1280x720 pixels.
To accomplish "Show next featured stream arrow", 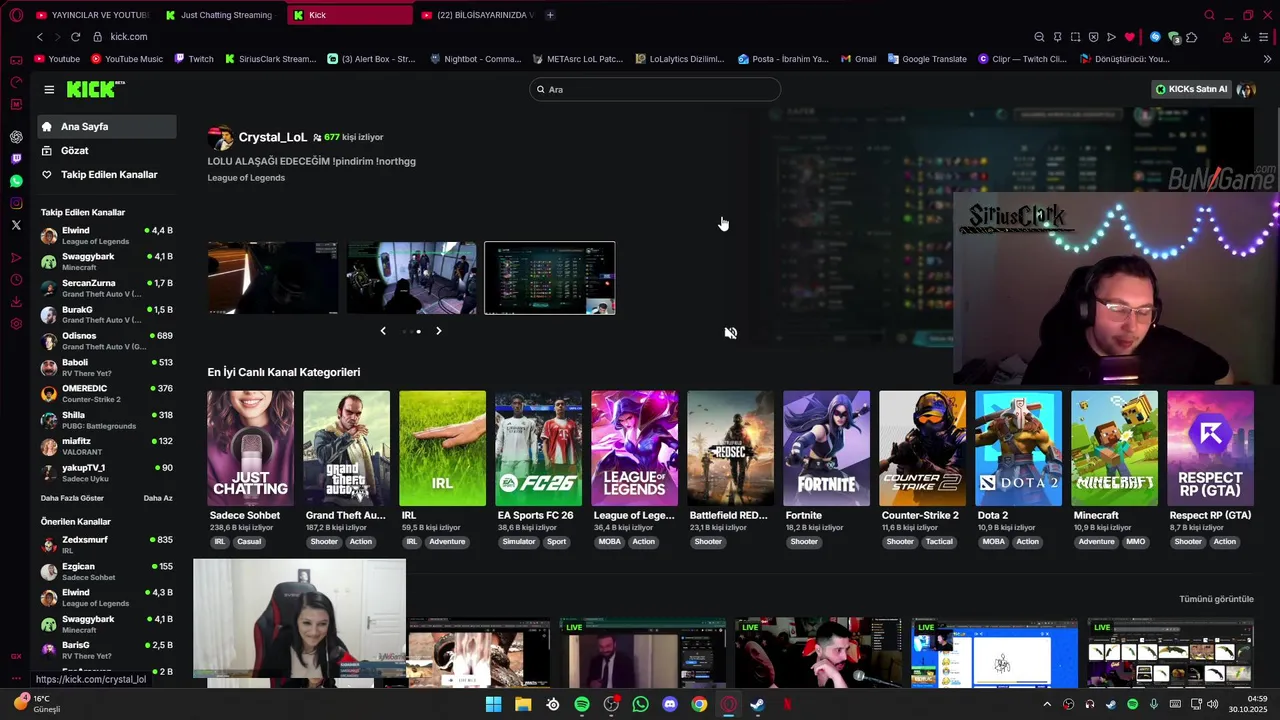I will pyautogui.click(x=438, y=331).
